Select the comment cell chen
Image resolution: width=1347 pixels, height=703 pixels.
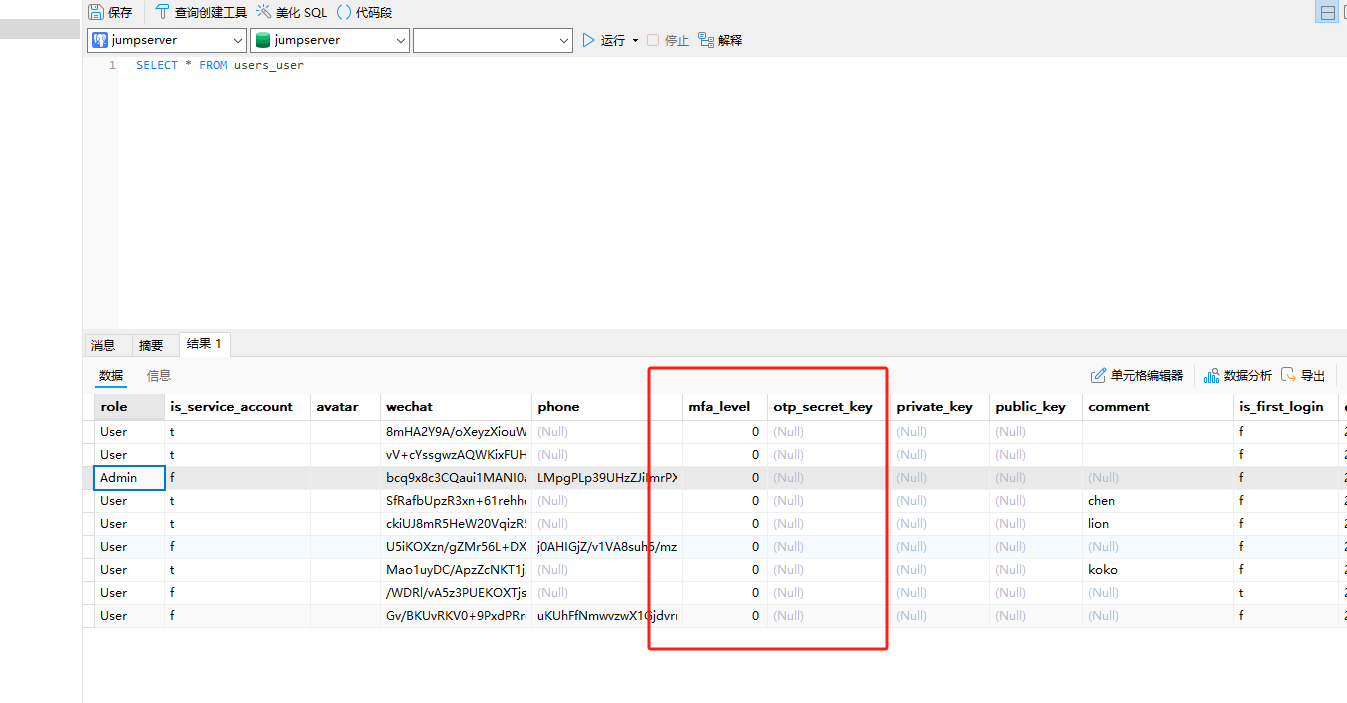[1158, 501]
